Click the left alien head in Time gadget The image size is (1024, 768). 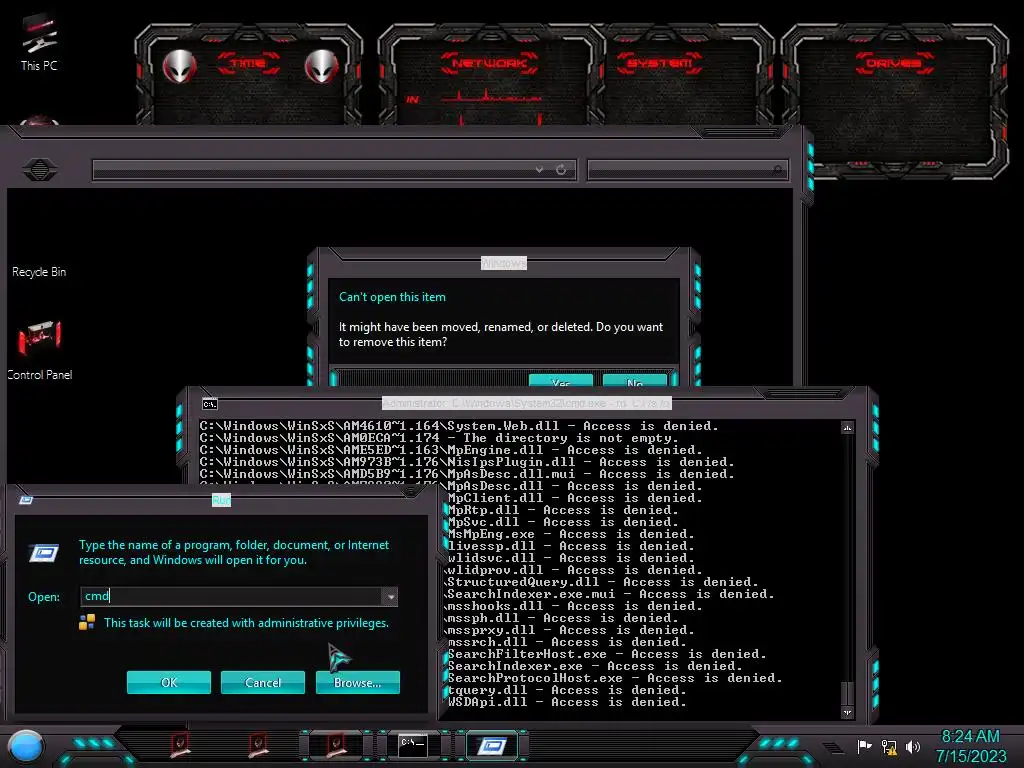coord(179,66)
